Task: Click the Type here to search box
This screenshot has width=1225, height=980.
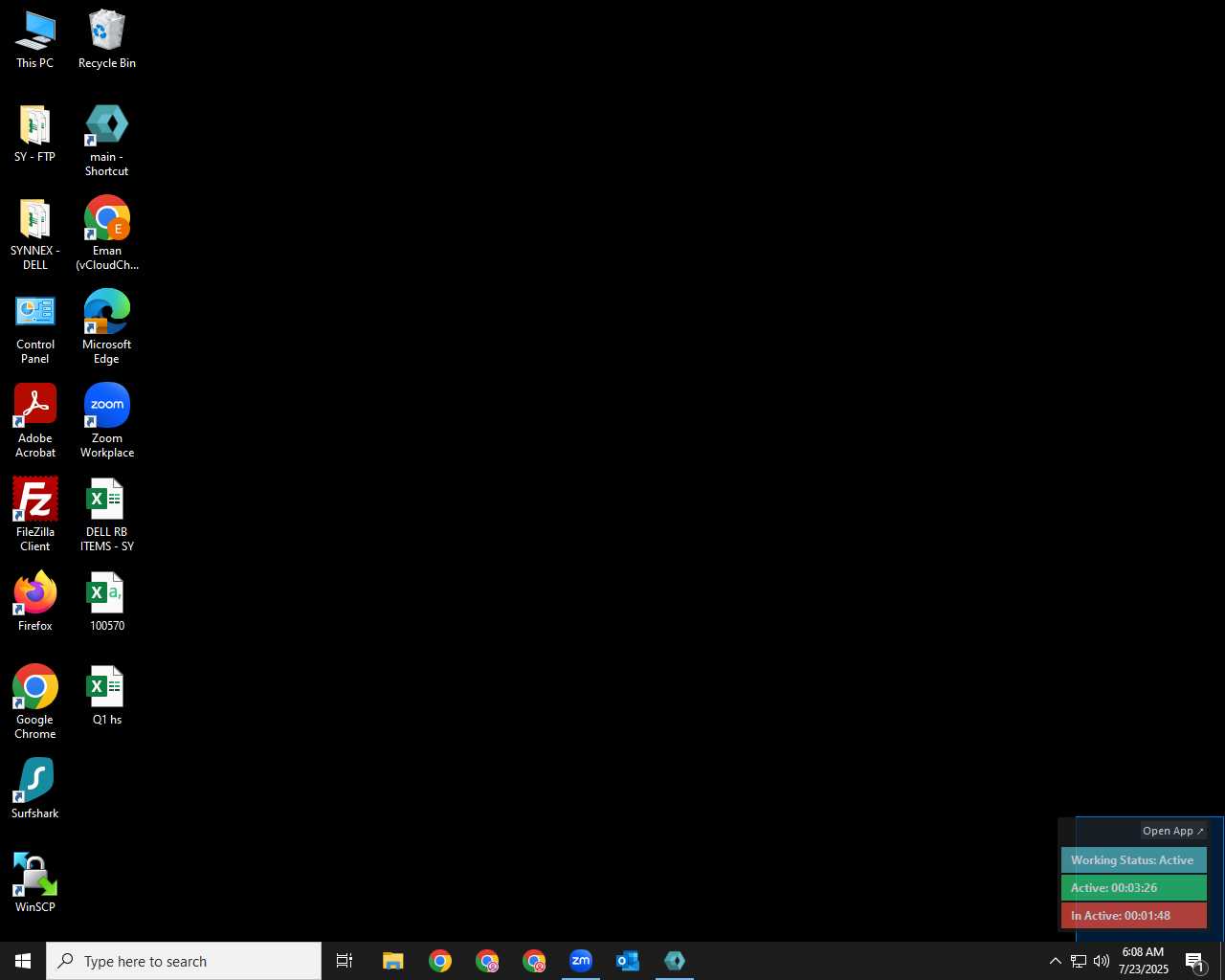Action: pos(184,961)
